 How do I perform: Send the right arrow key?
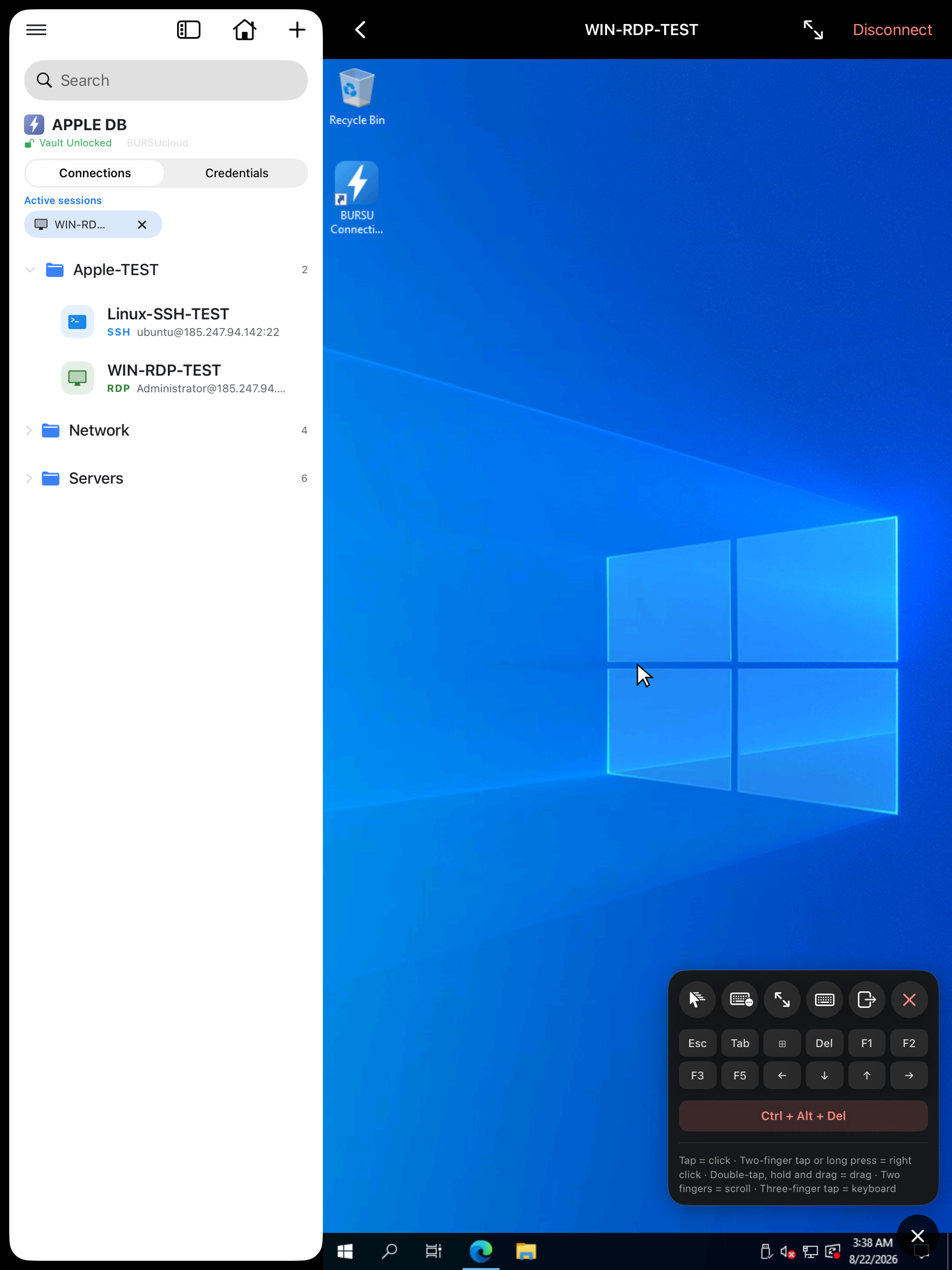pos(909,1076)
